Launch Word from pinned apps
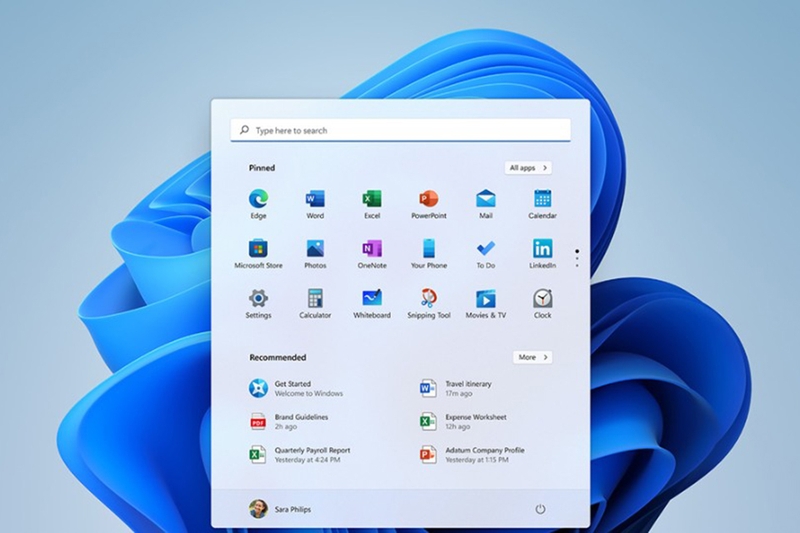 click(x=315, y=204)
